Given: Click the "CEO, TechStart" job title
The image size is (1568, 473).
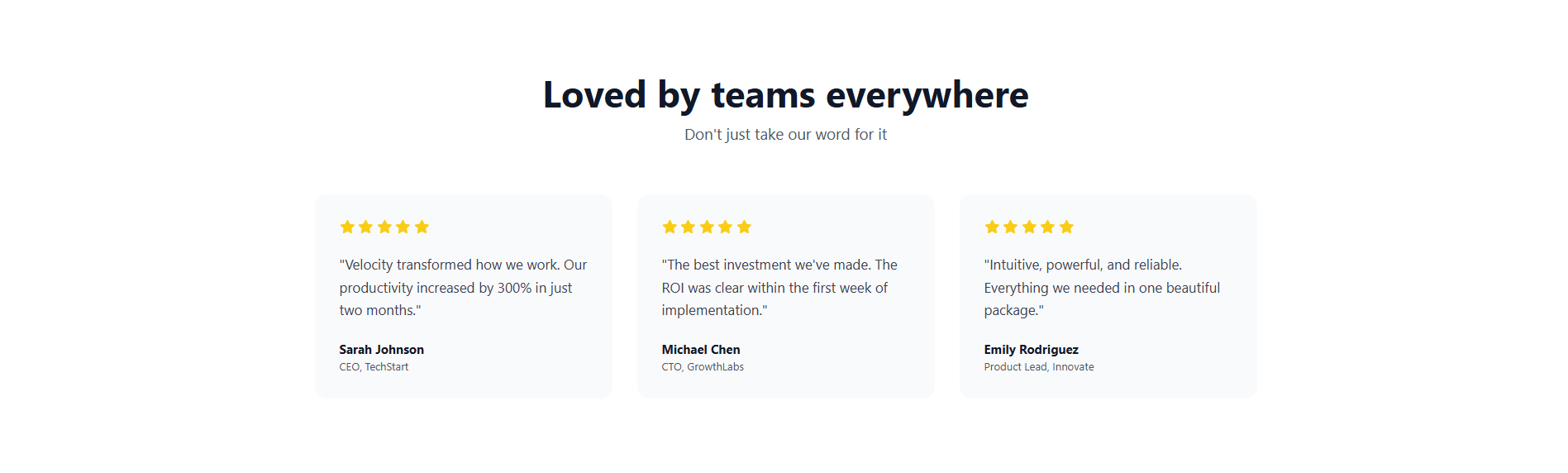Looking at the screenshot, I should pos(374,367).
